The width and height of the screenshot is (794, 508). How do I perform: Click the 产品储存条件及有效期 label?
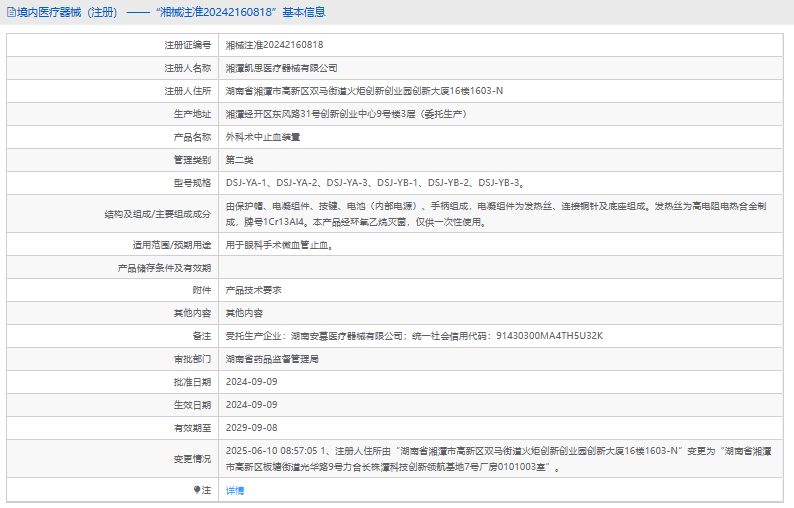coord(165,268)
